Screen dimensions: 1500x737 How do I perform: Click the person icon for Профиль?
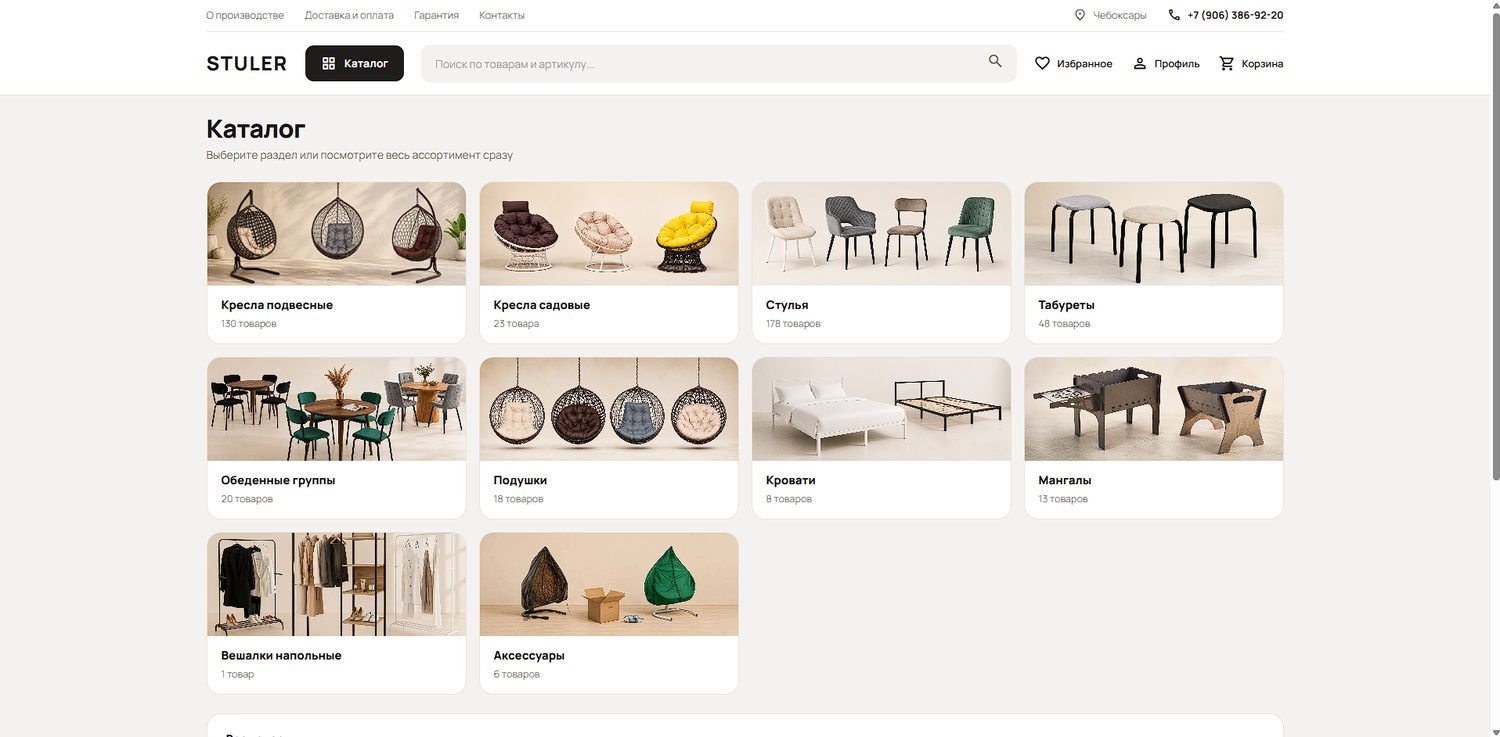(1139, 63)
